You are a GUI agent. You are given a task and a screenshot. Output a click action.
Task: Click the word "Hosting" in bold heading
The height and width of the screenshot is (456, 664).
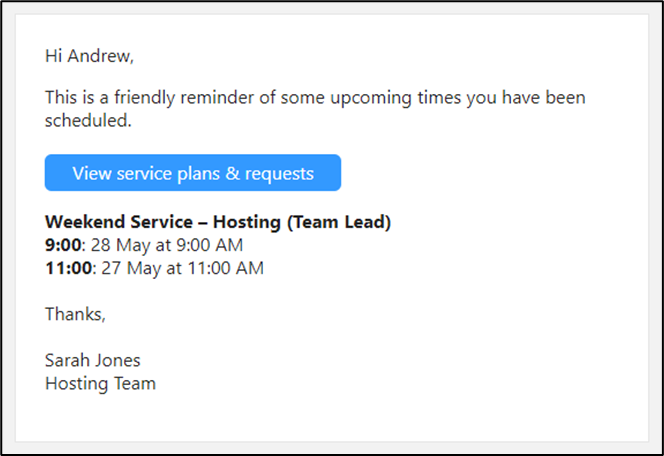tap(246, 222)
